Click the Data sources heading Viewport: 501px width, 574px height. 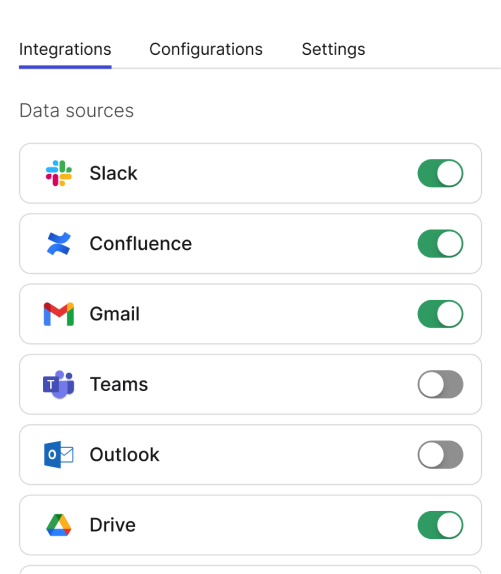click(76, 111)
